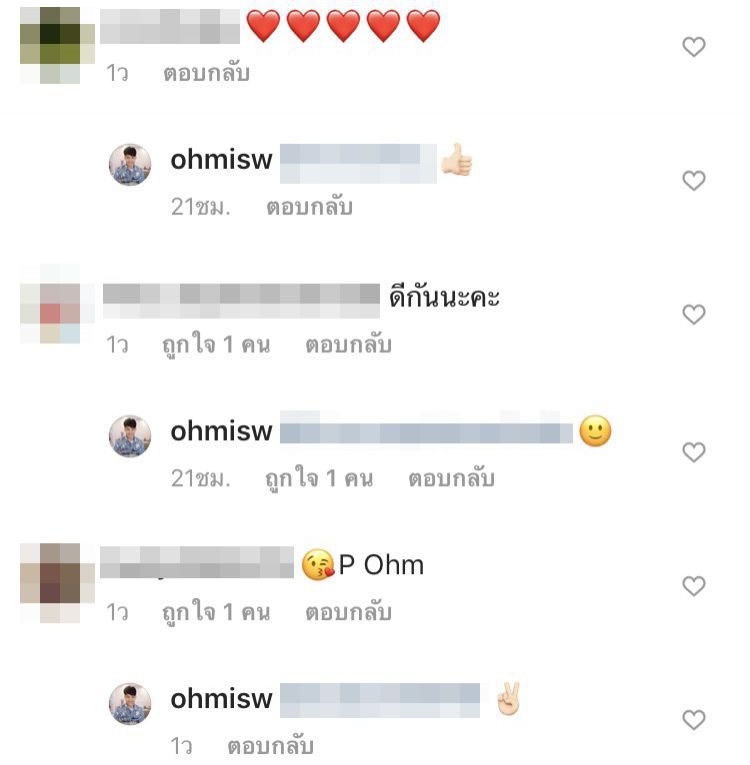Like the P Ohm comment
Screen dimensions: 750x765
point(693,586)
